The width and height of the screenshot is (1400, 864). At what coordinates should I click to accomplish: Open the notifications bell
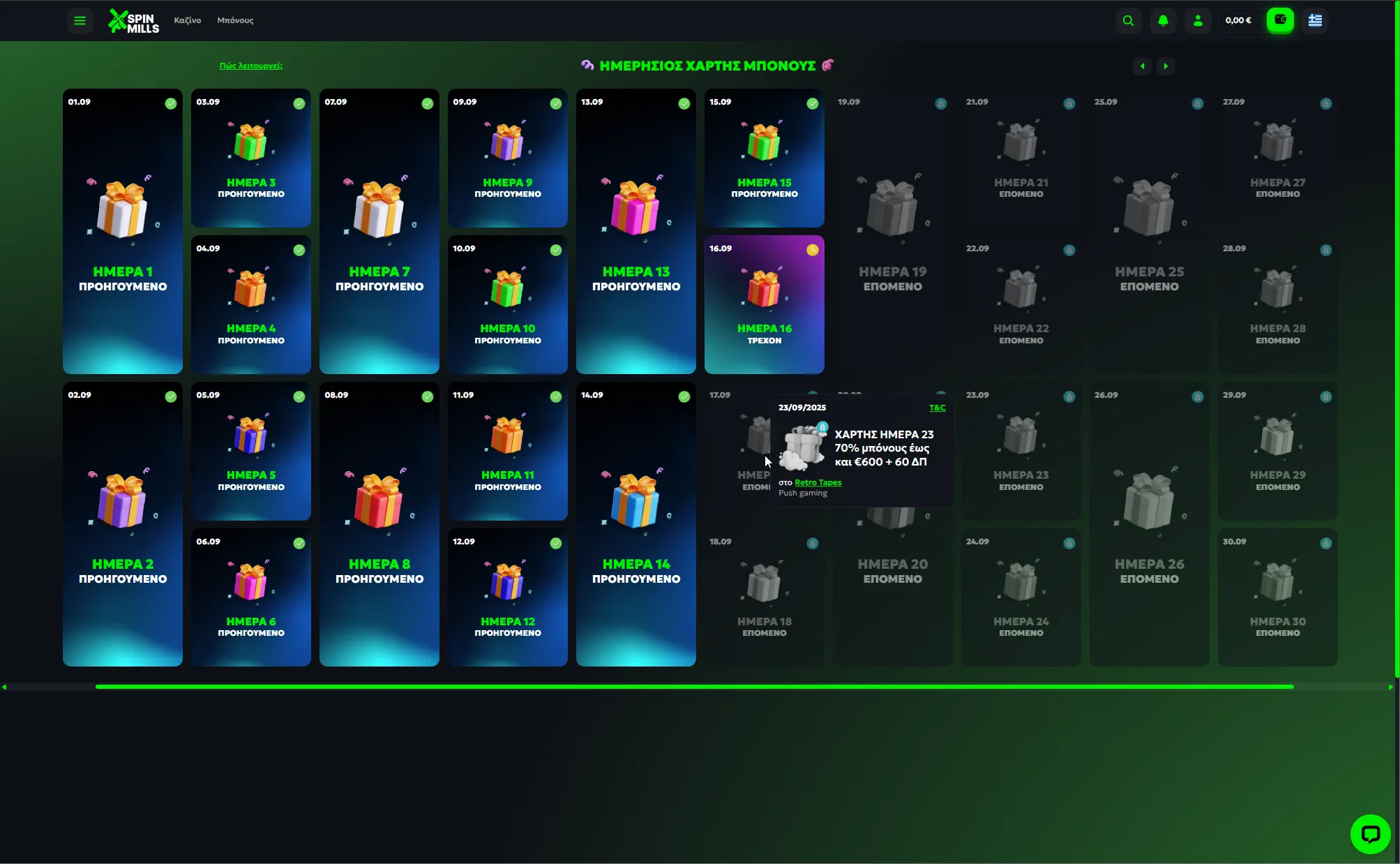1163,20
